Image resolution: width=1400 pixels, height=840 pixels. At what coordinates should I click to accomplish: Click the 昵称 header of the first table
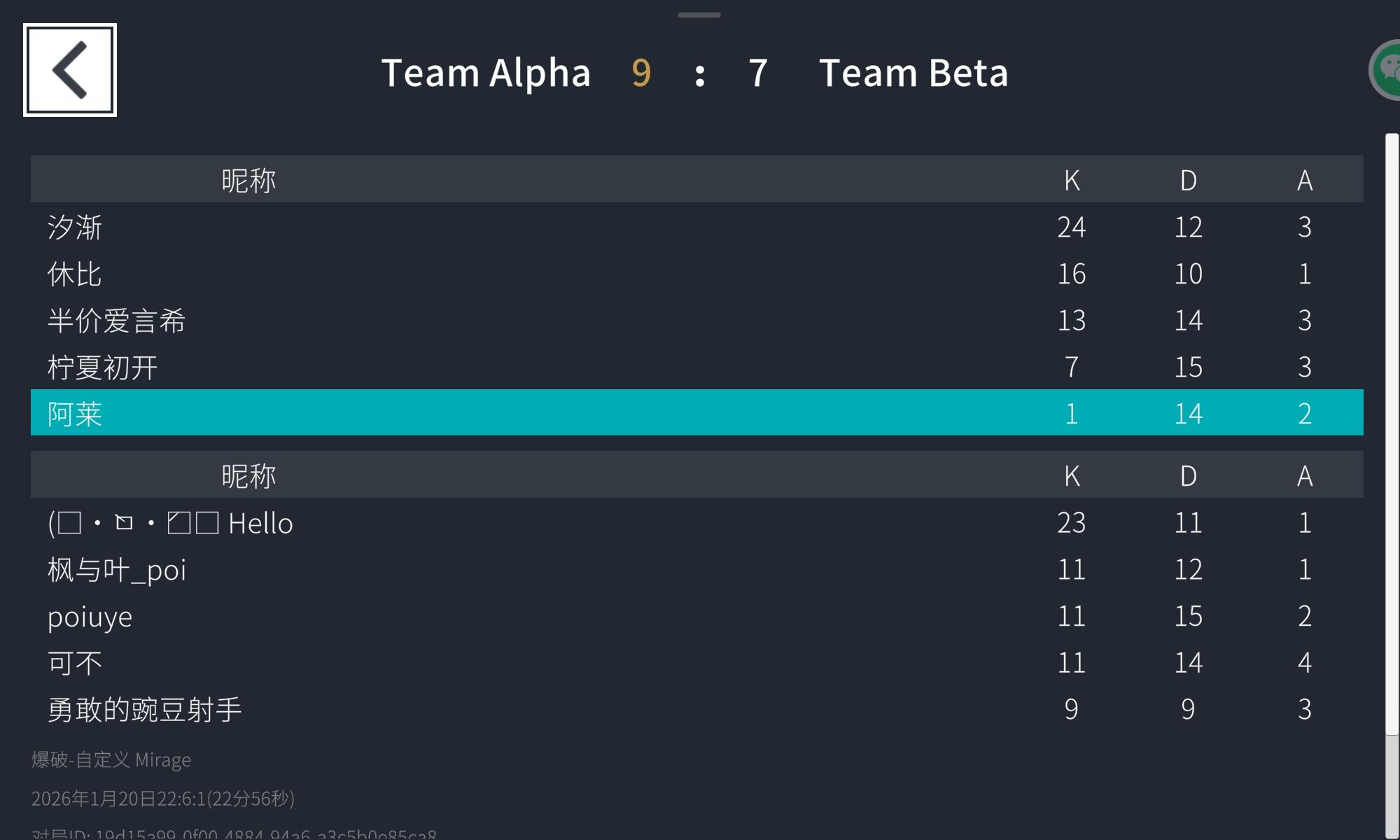pos(248,180)
